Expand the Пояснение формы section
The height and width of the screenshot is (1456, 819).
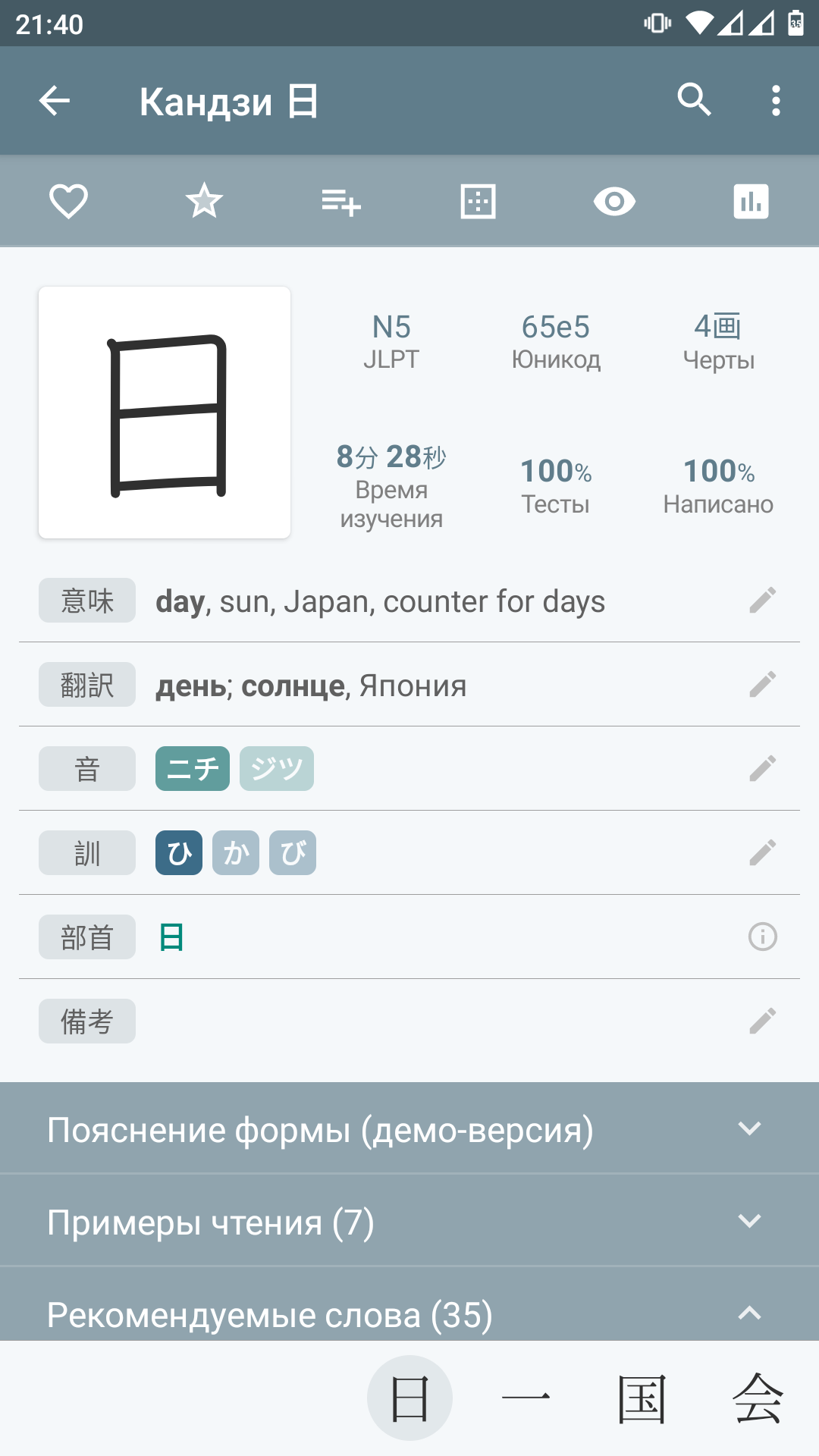[x=409, y=1129]
